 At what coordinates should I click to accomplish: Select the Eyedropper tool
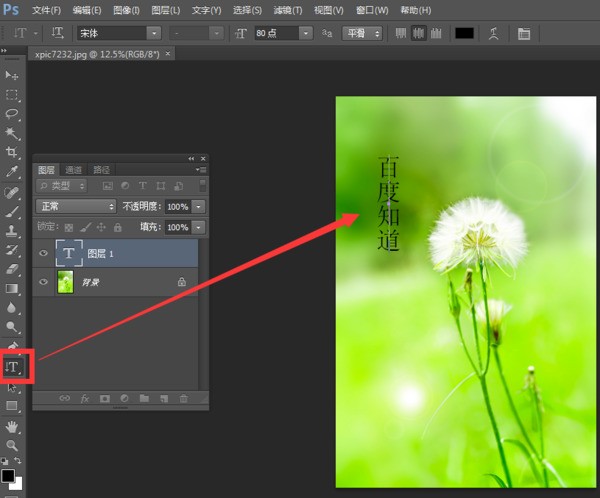click(x=11, y=172)
